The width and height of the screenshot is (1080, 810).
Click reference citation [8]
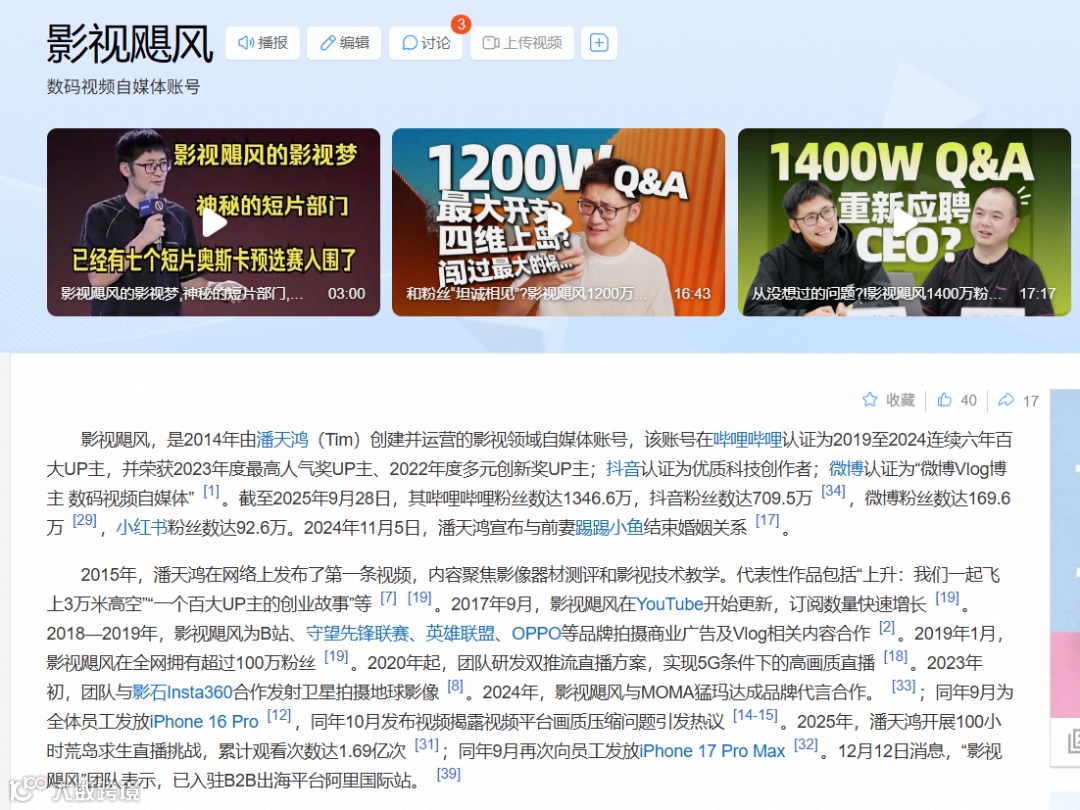click(x=455, y=686)
